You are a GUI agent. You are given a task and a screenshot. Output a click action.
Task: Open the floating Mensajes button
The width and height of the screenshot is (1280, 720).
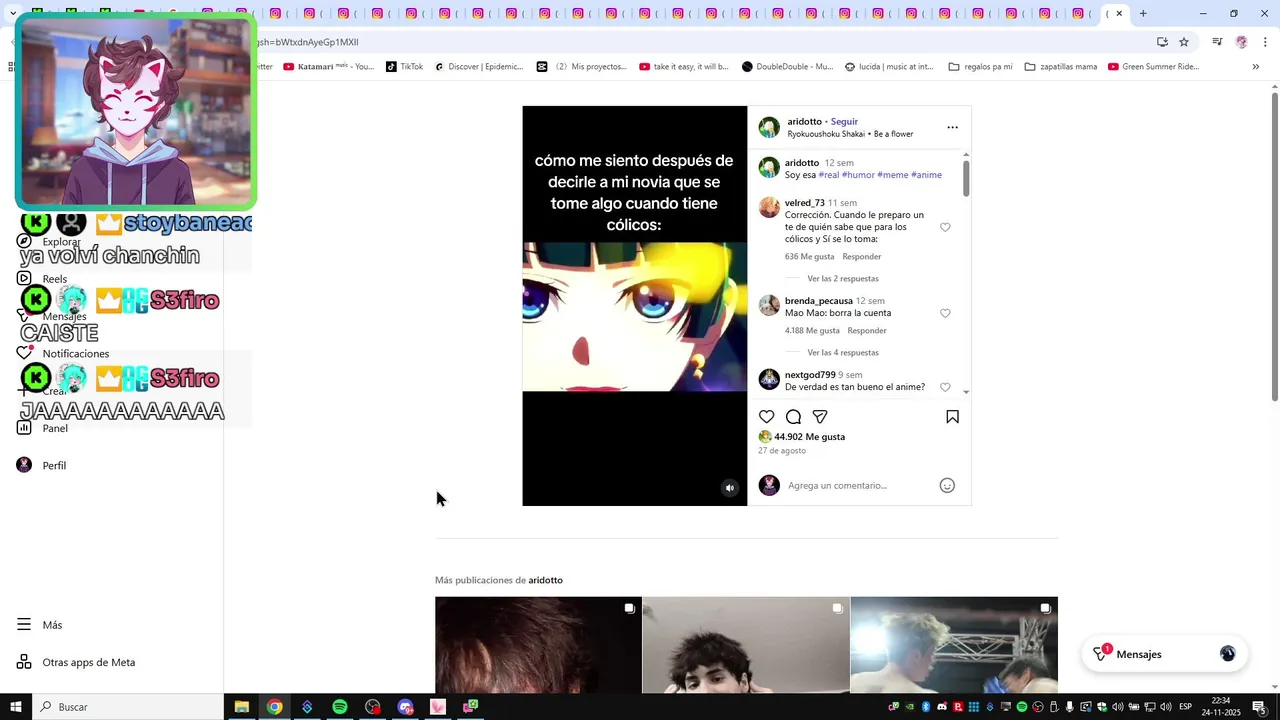tap(1165, 654)
